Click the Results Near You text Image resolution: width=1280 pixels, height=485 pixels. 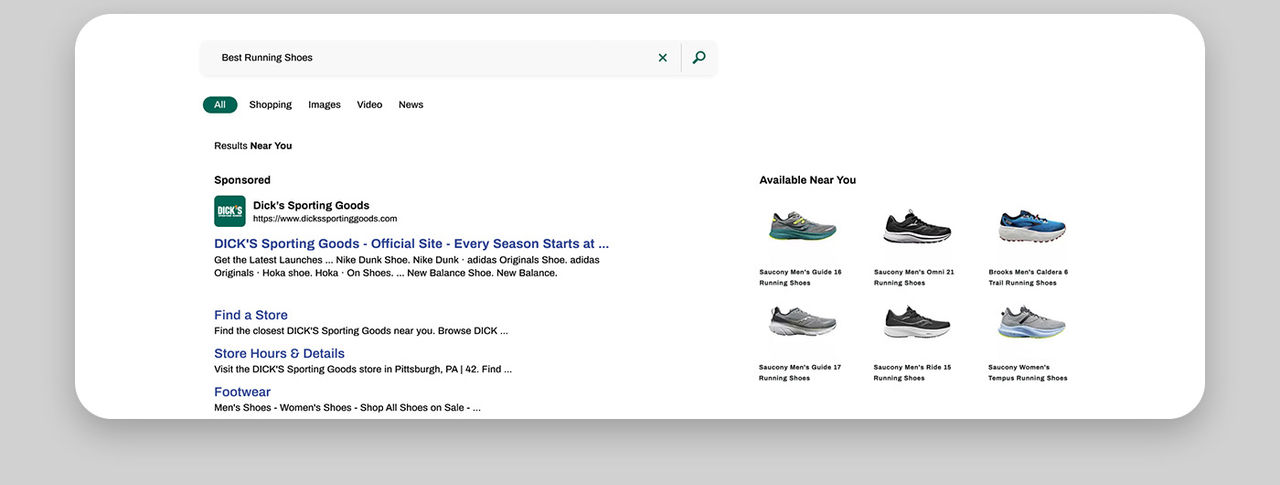253,146
